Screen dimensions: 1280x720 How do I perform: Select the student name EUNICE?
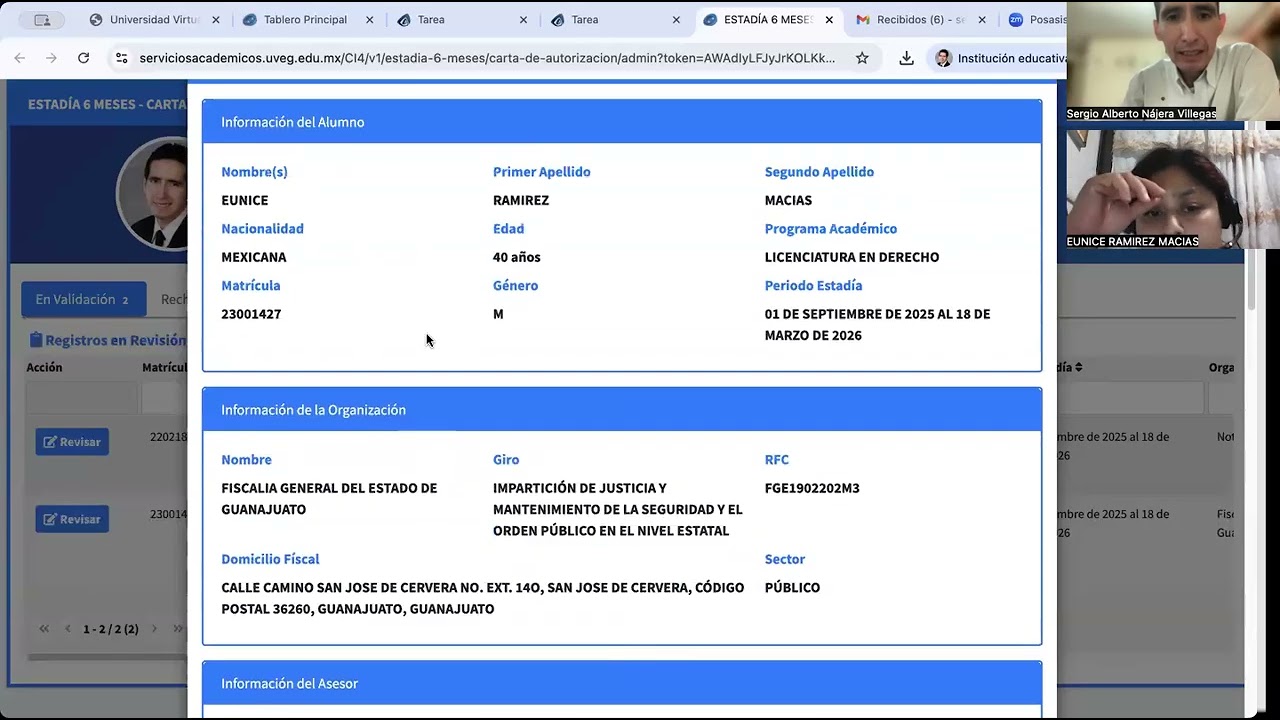[245, 200]
